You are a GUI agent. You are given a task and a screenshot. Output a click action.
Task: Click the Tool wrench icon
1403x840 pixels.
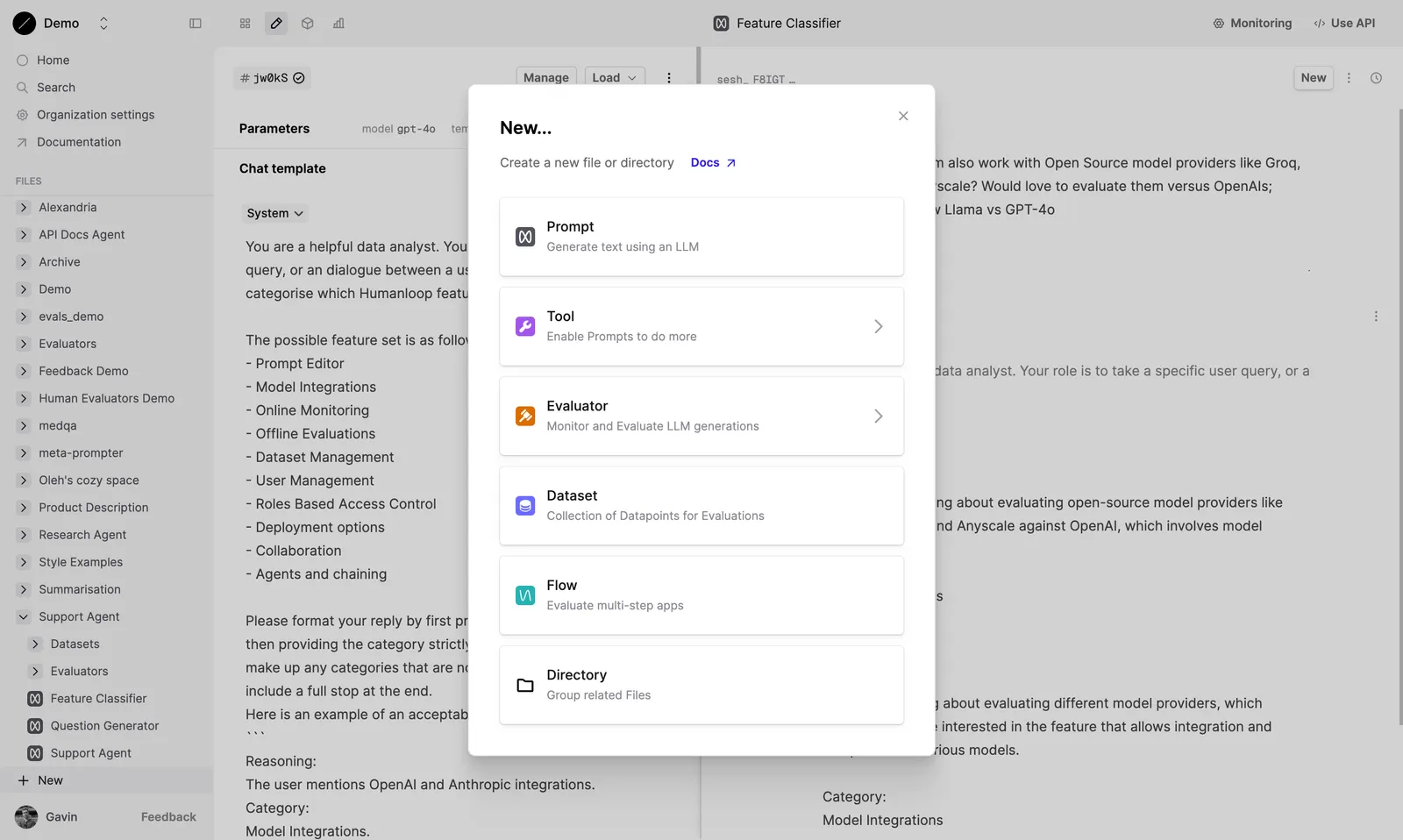pos(525,326)
